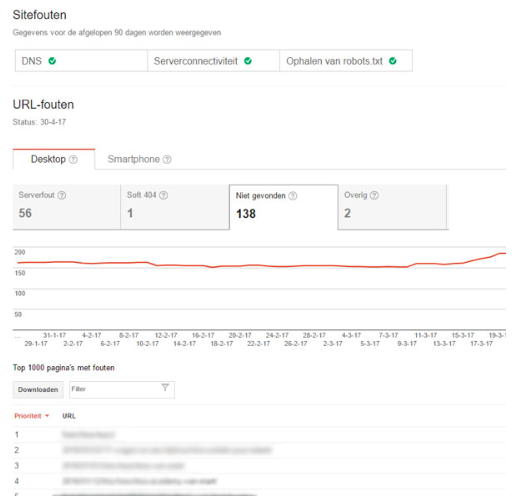This screenshot has height=503, width=521.
Task: Click the robots.txt green status check
Action: (x=393, y=61)
